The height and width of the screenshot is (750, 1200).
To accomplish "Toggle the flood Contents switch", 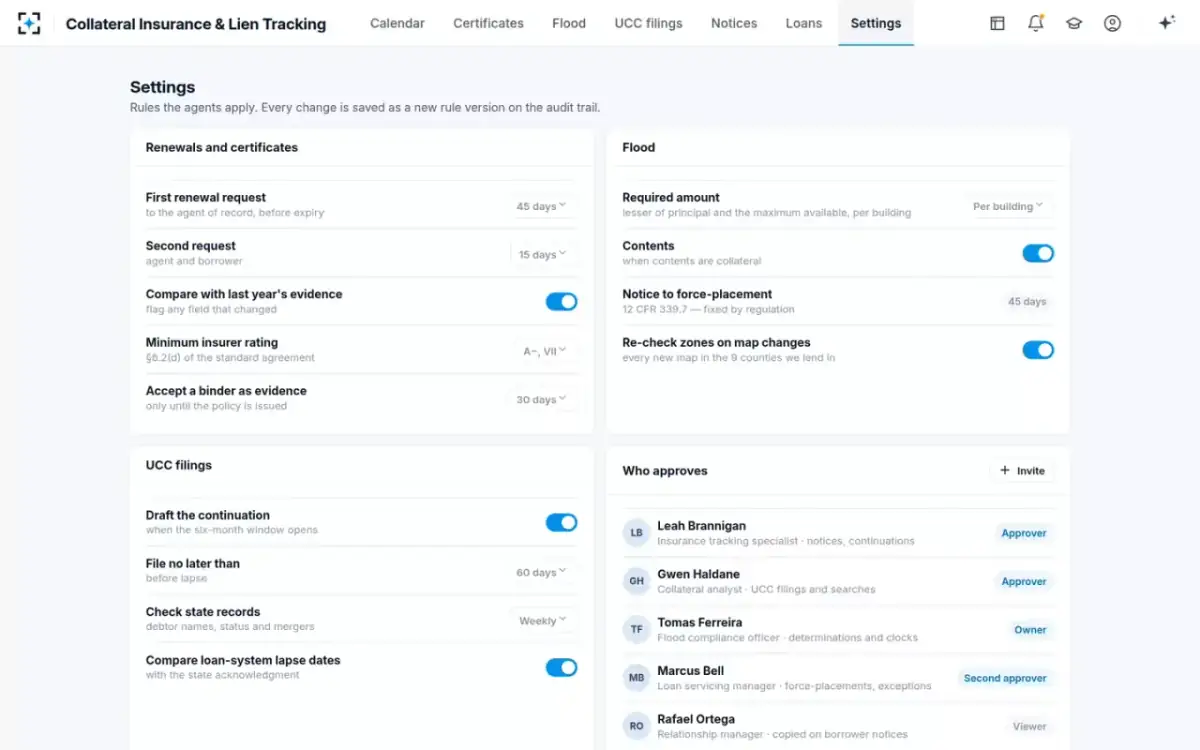I will tap(1038, 253).
